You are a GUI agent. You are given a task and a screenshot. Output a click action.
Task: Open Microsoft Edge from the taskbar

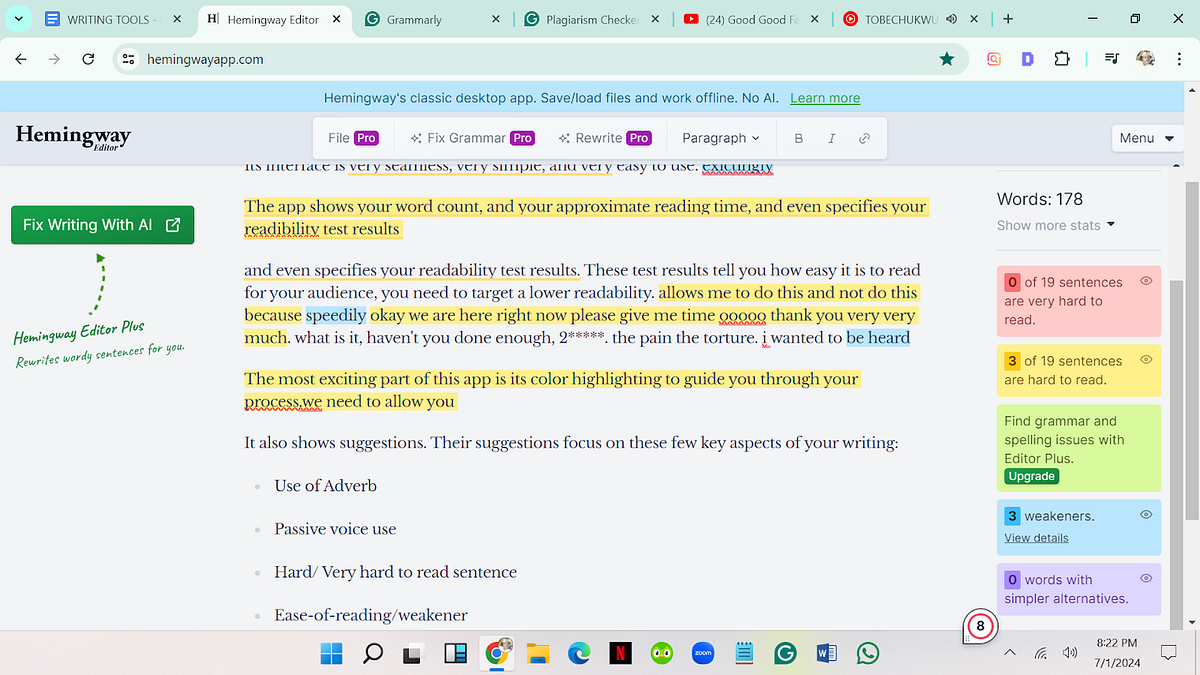click(579, 654)
